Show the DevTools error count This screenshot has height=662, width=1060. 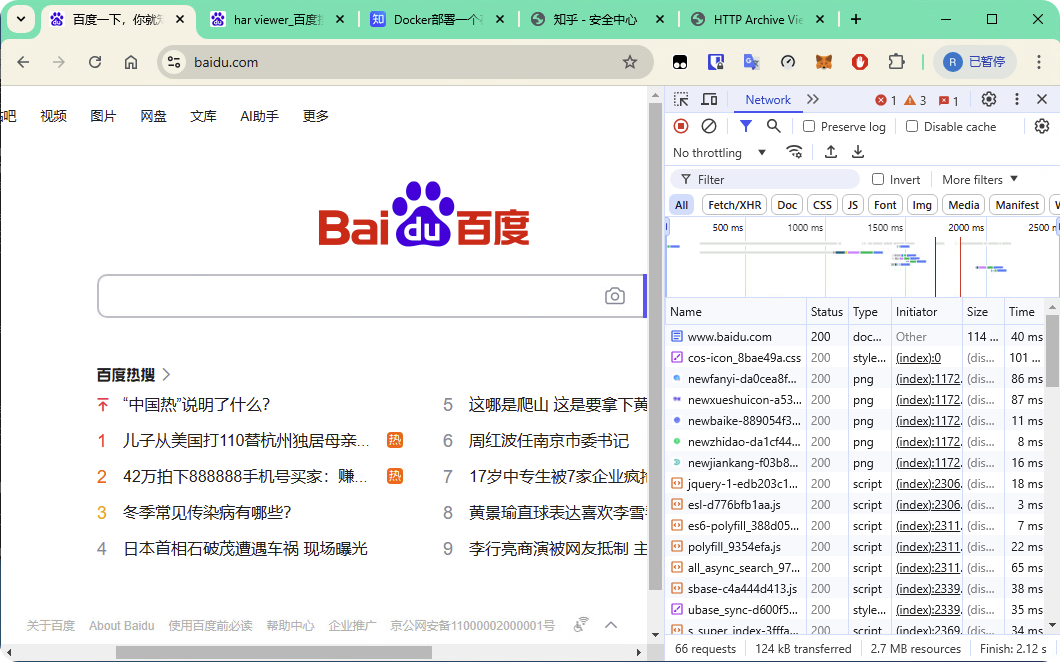pyautogui.click(x=886, y=100)
